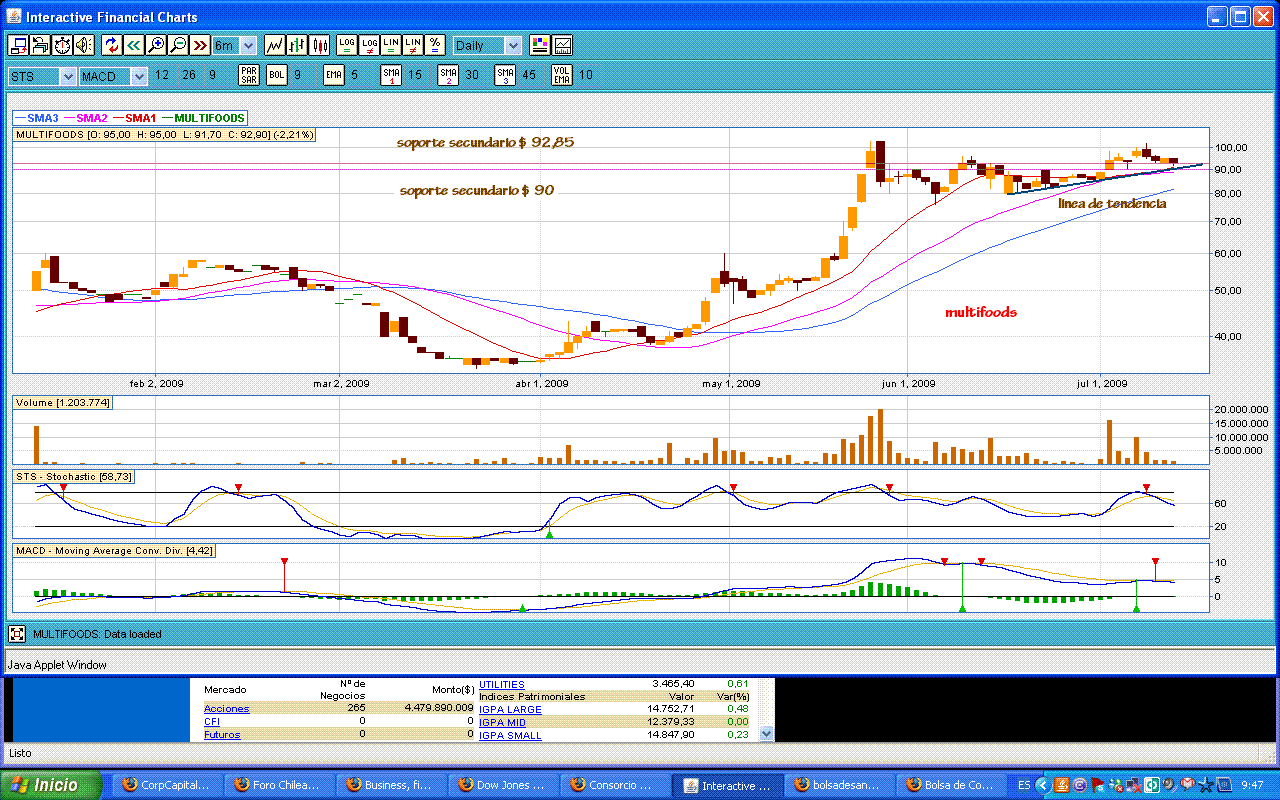
Task: Toggle the VOL EMA volume indicator
Action: (x=562, y=75)
